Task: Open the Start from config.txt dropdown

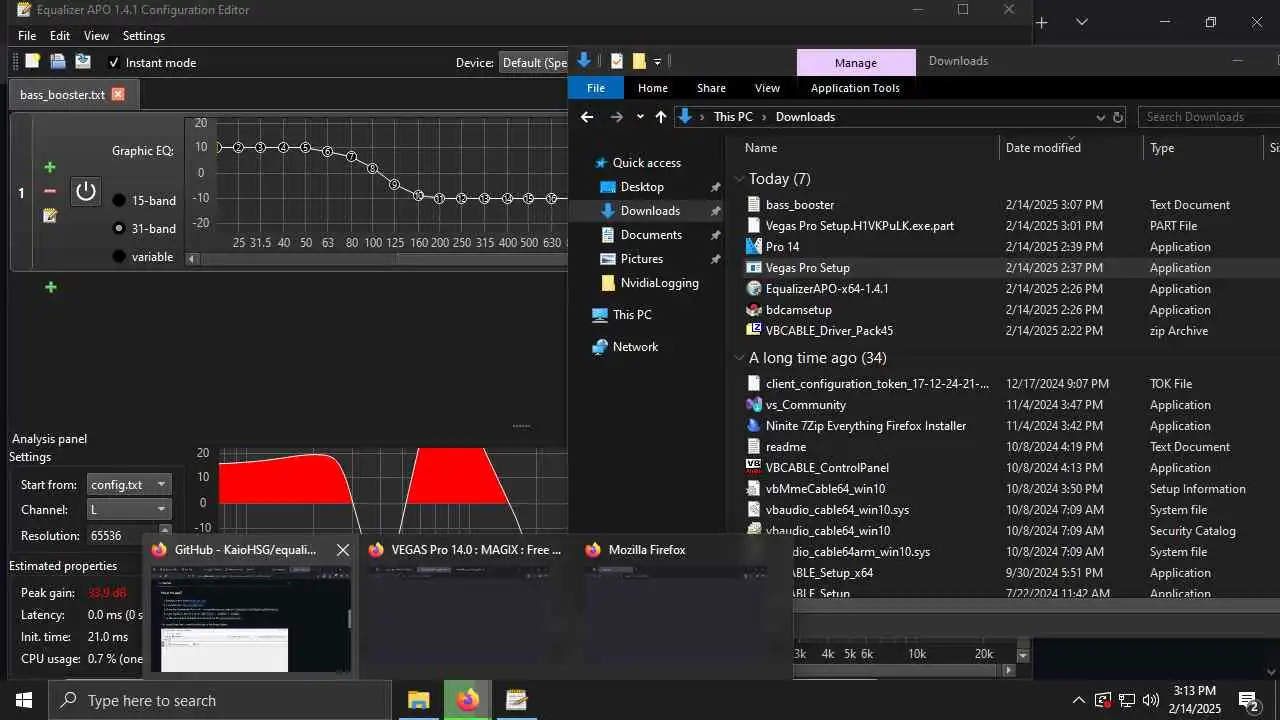Action: click(x=129, y=485)
